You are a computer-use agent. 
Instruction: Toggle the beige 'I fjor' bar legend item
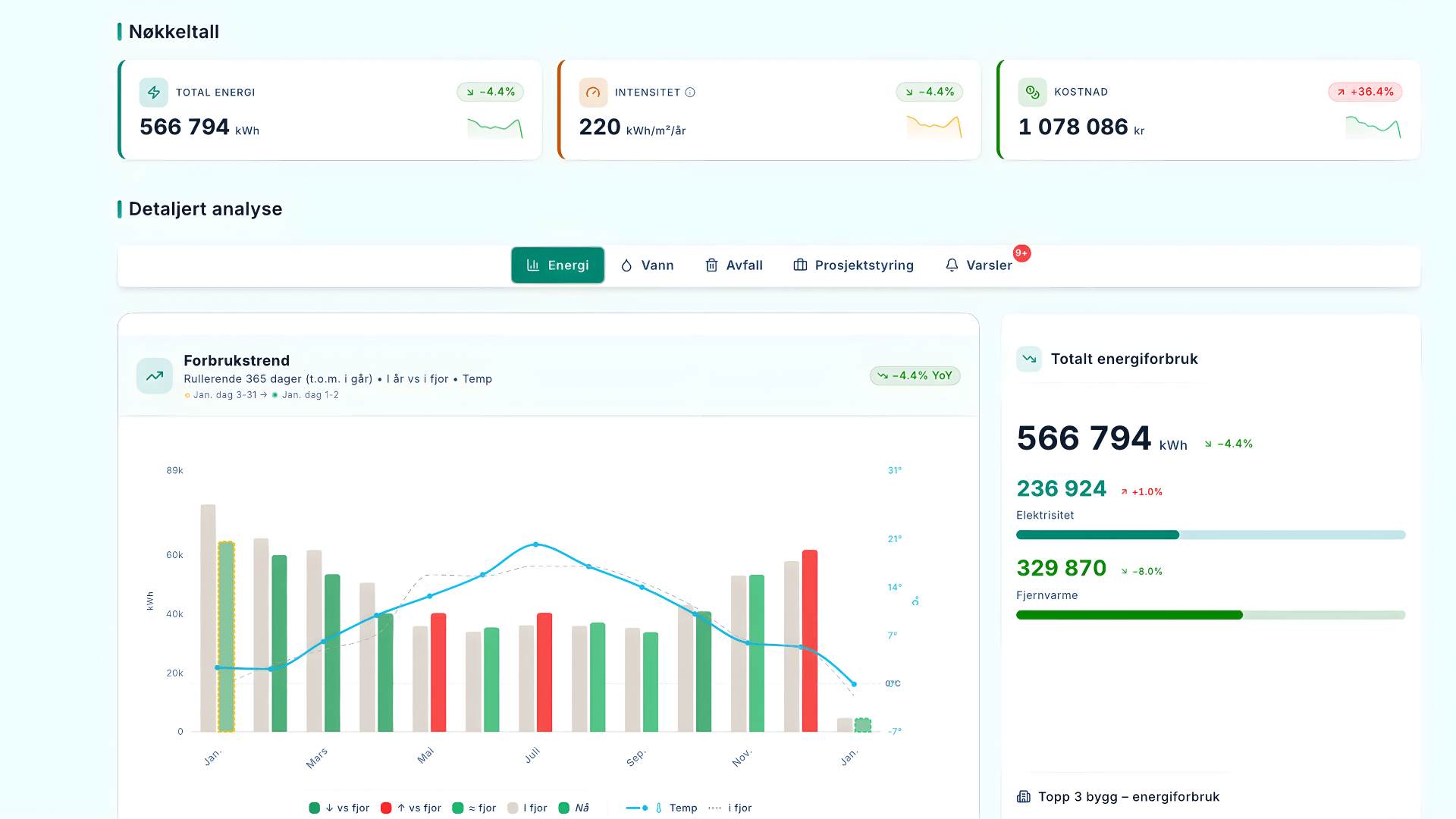[527, 808]
